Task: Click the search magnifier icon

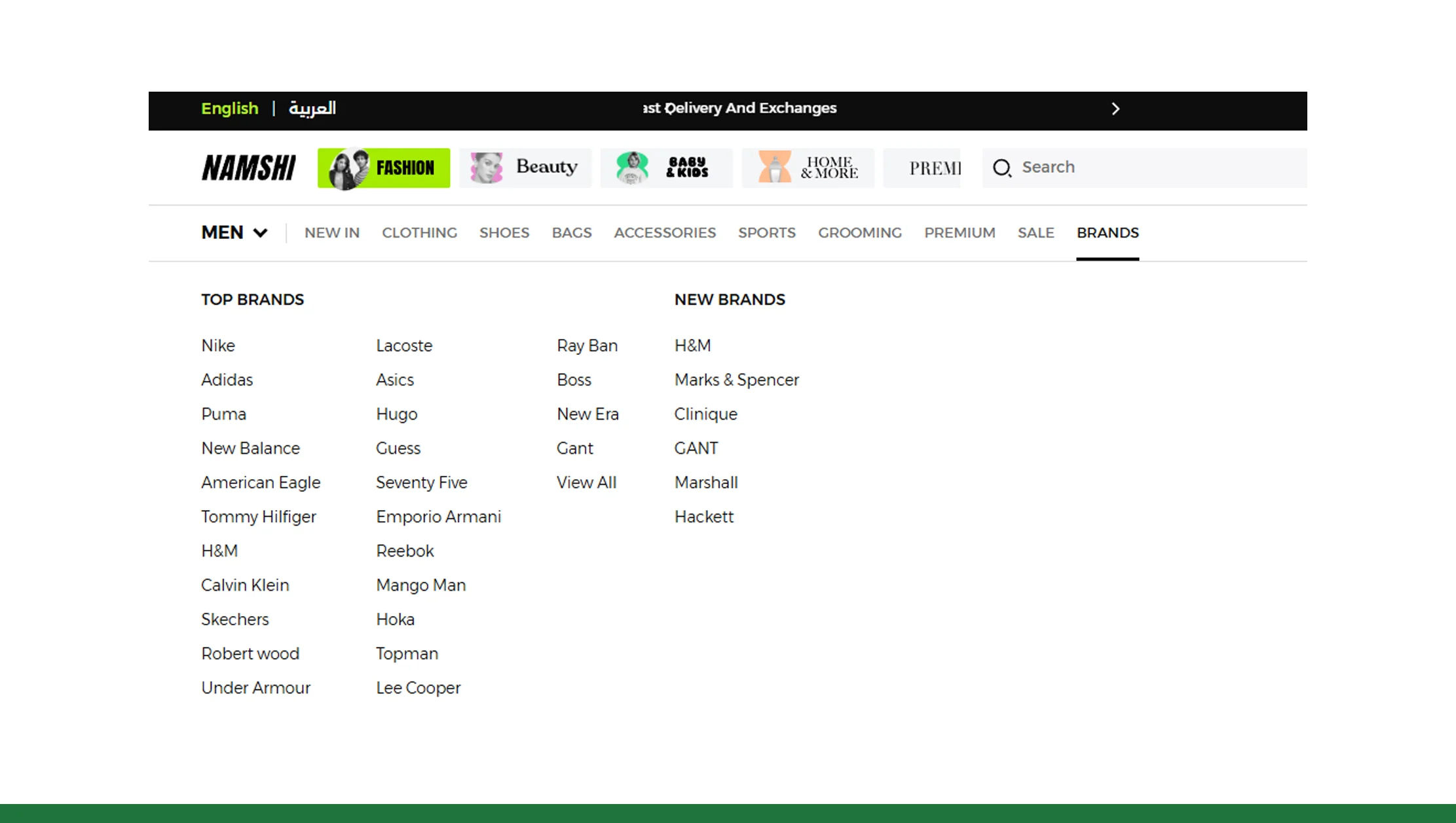Action: tap(1001, 168)
